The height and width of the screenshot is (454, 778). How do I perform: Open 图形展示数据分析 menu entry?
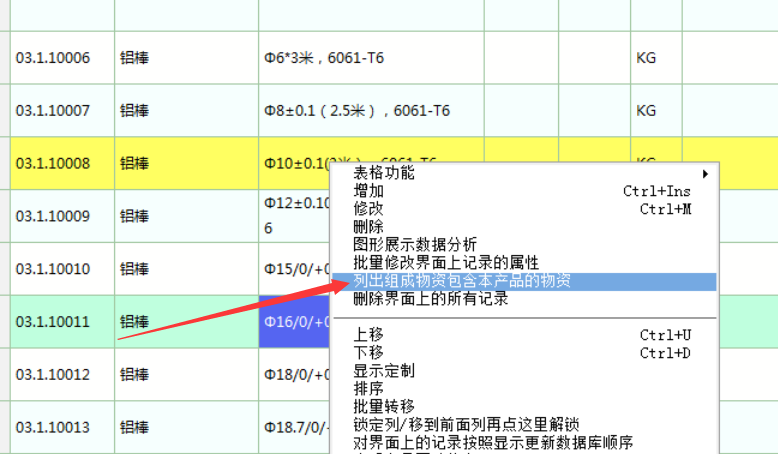tap(415, 245)
